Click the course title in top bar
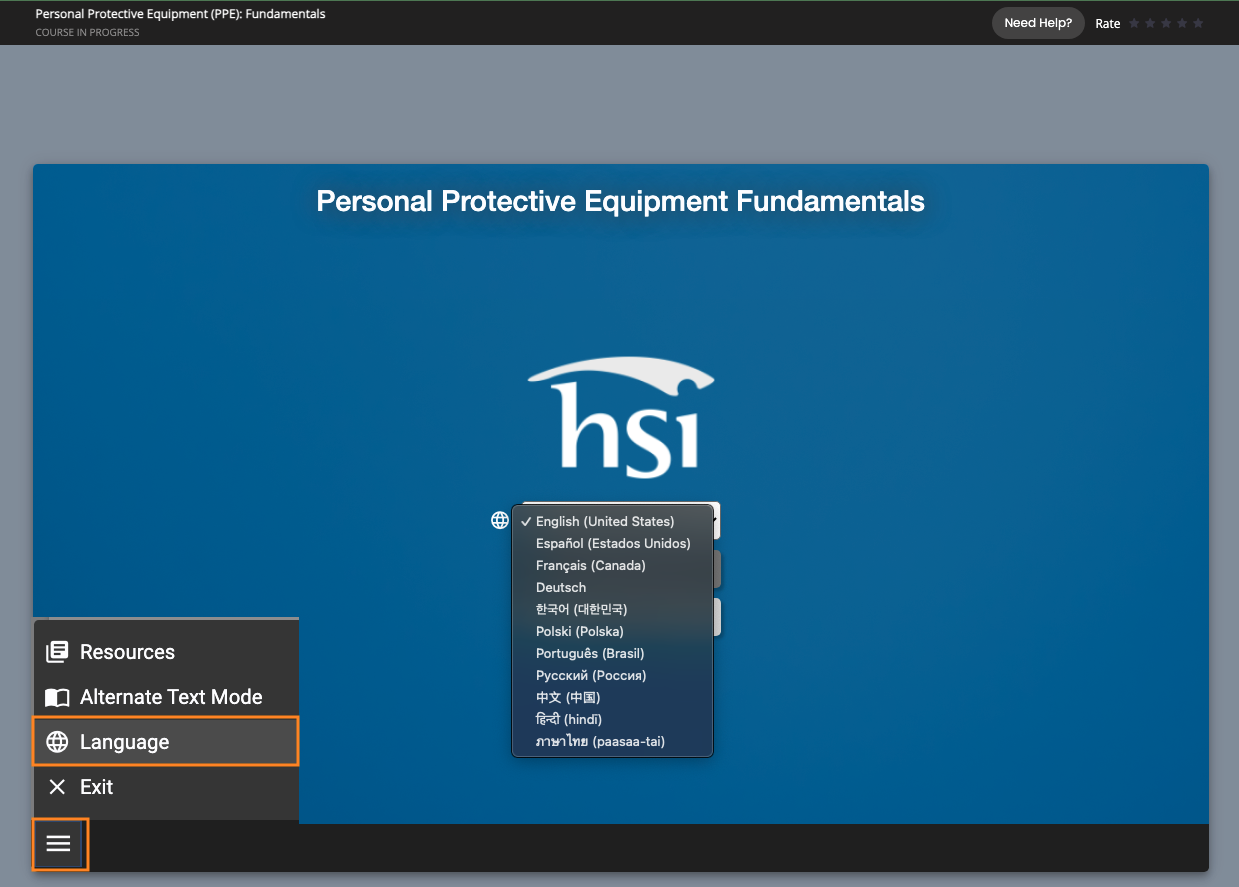The width and height of the screenshot is (1239, 887). coord(180,14)
